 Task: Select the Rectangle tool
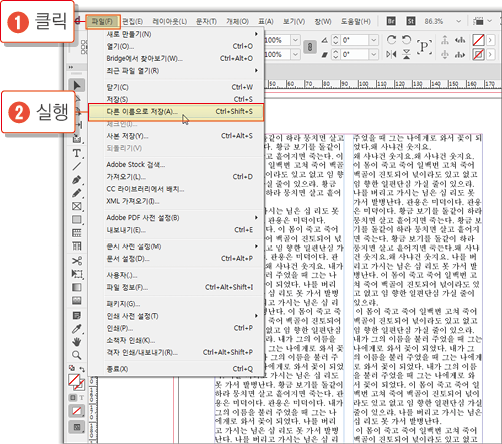77,220
